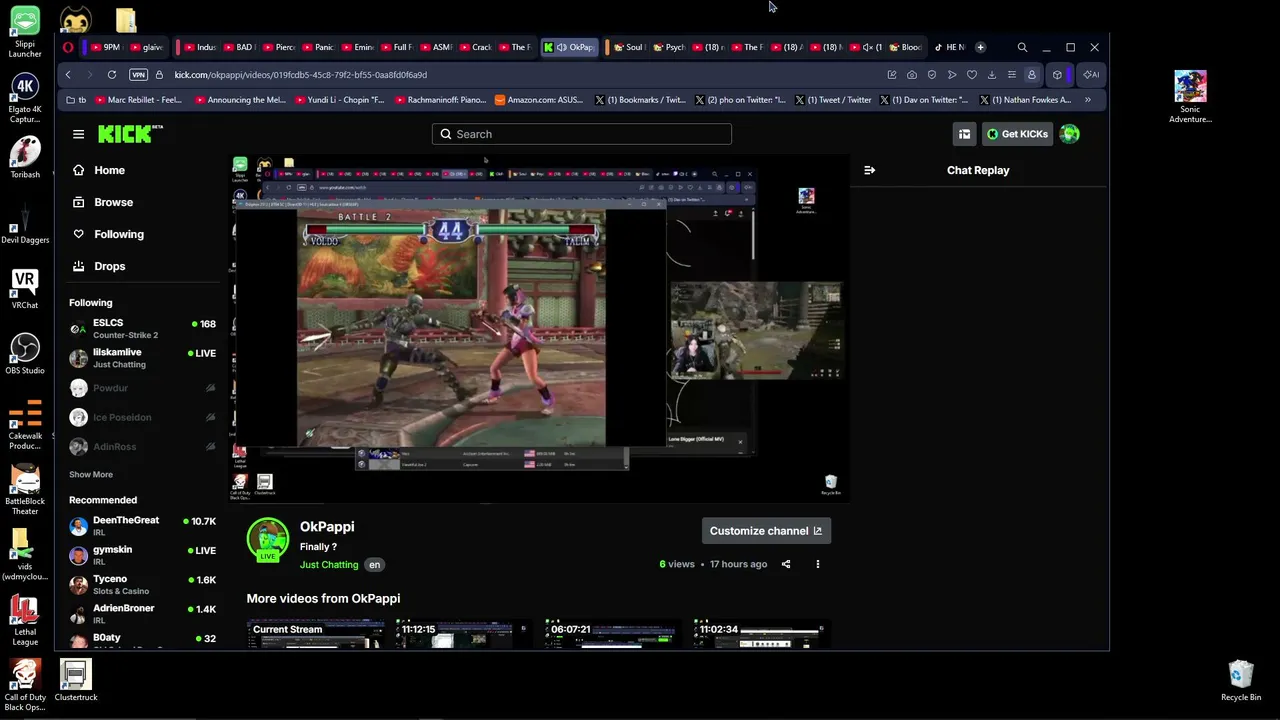The height and width of the screenshot is (720, 1280).
Task: Bookmark page with the heart icon
Action: click(x=971, y=75)
